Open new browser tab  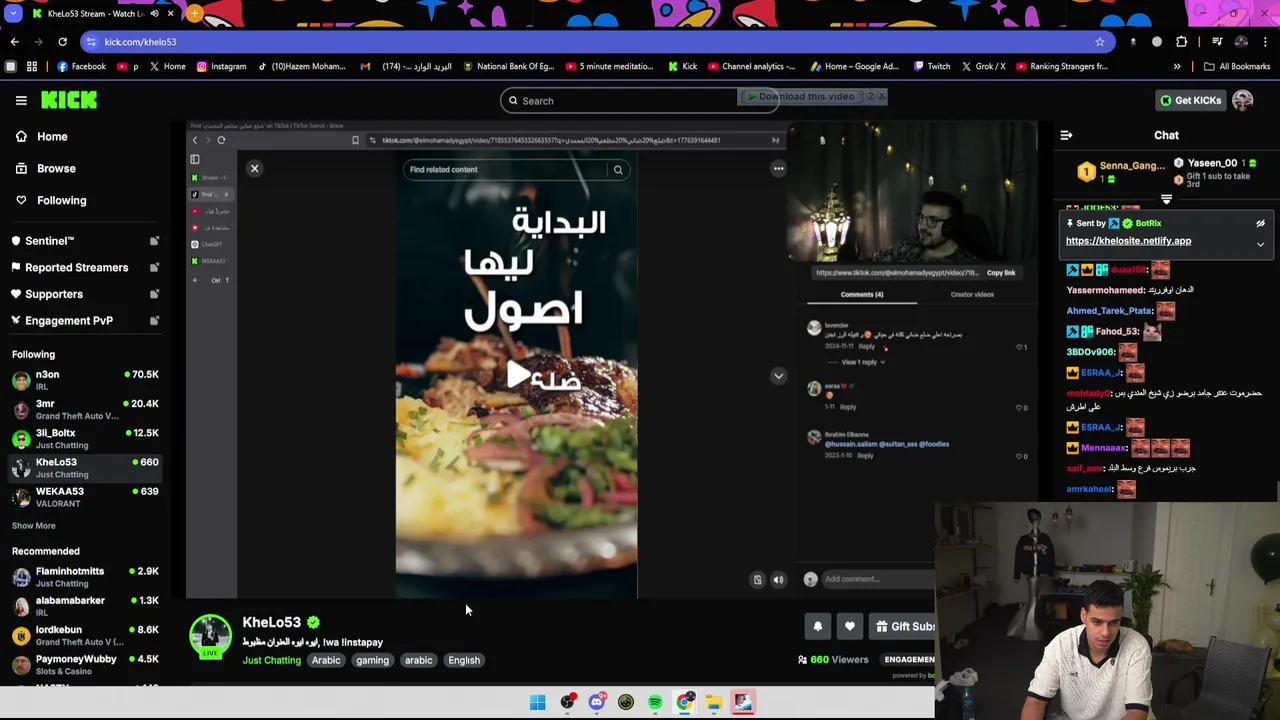[x=194, y=14]
